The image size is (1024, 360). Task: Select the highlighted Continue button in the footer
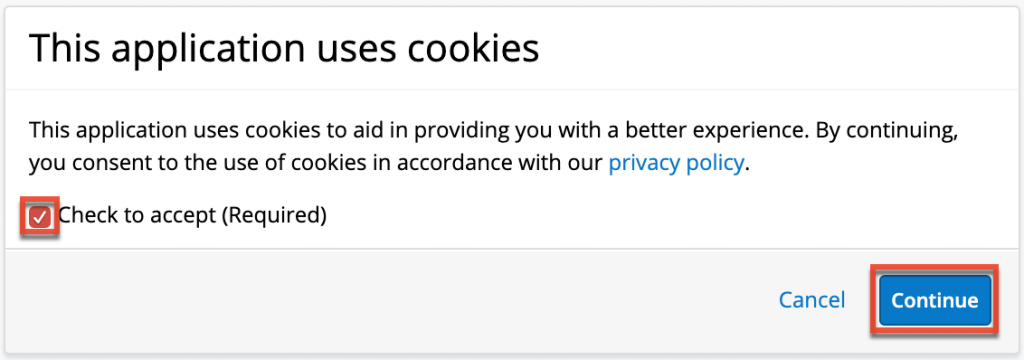(x=935, y=301)
